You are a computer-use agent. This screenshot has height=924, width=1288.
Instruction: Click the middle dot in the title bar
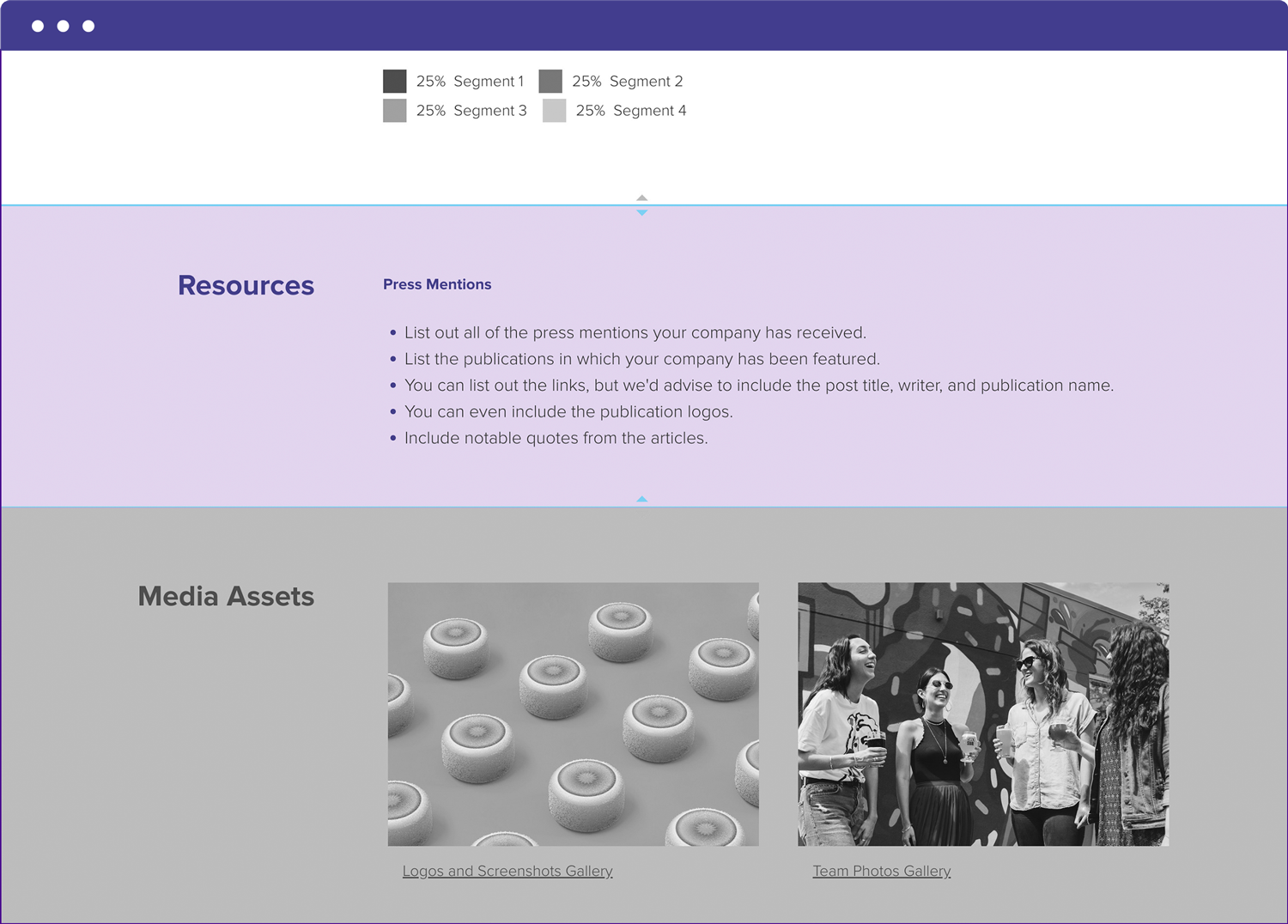click(x=63, y=26)
